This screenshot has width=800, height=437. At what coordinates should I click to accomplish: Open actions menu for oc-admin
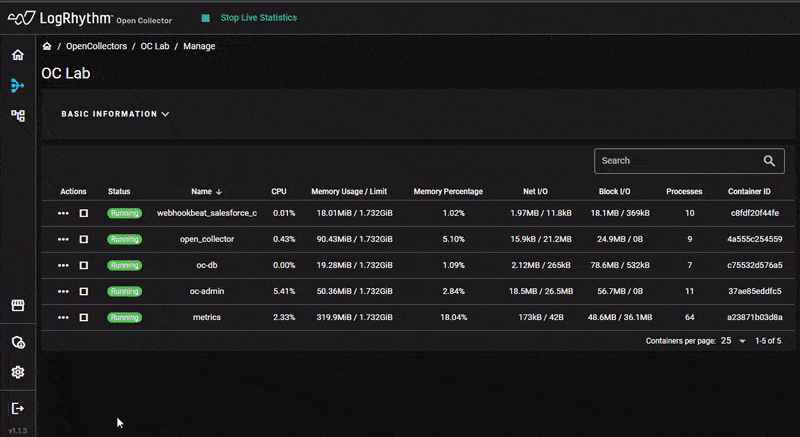63,291
